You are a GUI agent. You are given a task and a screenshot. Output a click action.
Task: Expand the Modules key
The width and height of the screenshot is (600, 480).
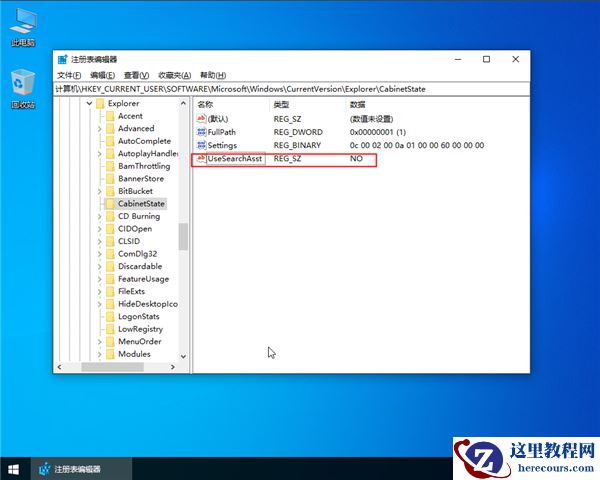(x=99, y=354)
